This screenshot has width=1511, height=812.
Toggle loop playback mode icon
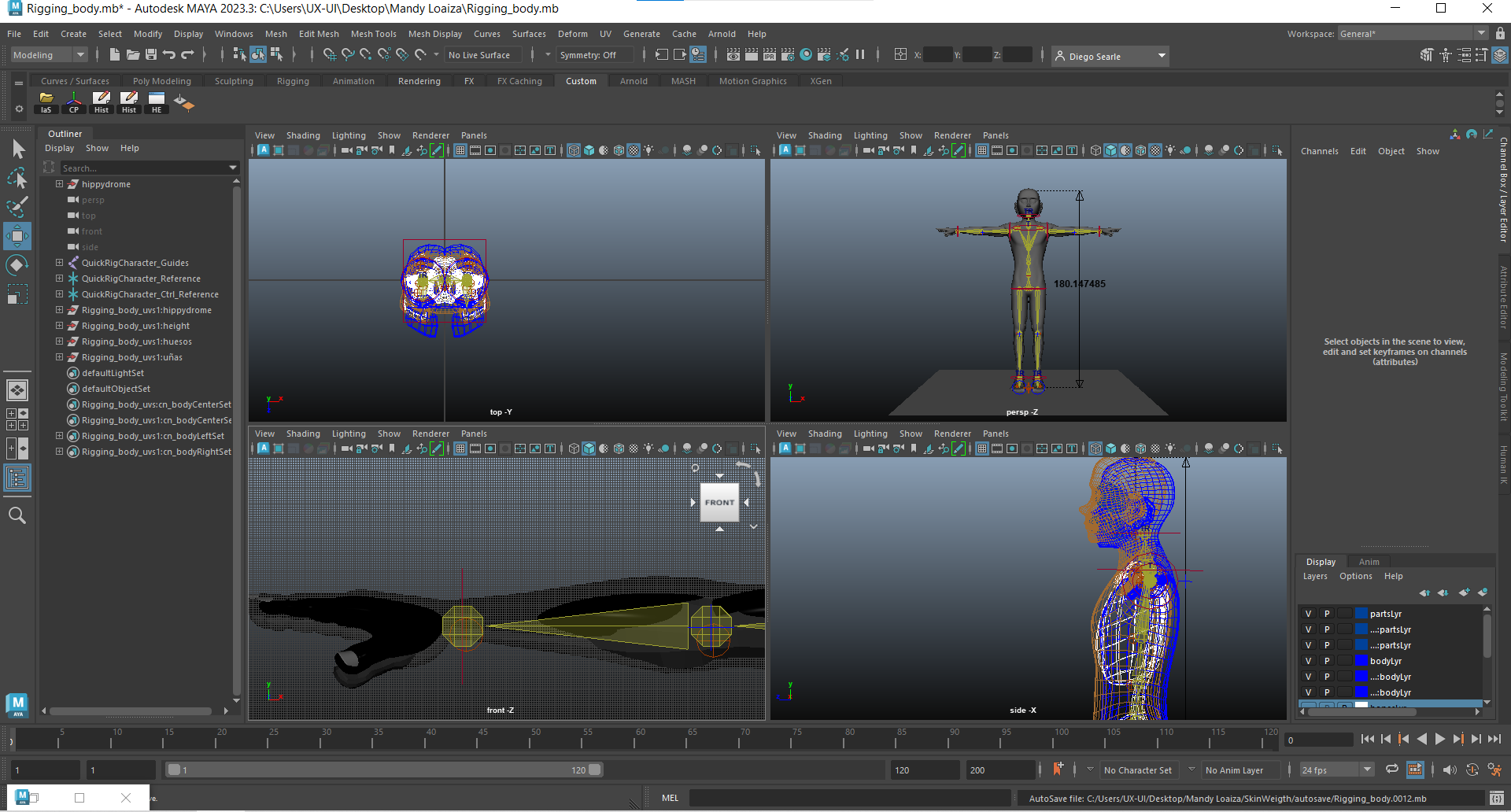point(1392,770)
